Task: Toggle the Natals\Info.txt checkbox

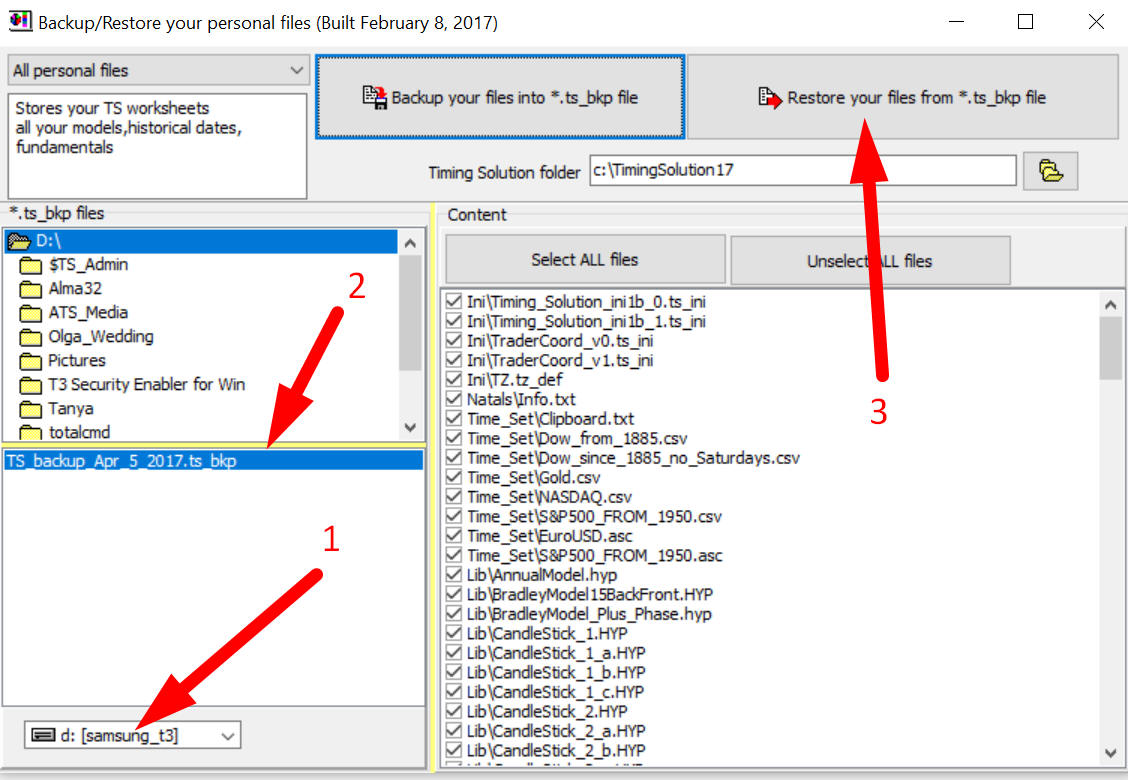Action: (x=454, y=399)
